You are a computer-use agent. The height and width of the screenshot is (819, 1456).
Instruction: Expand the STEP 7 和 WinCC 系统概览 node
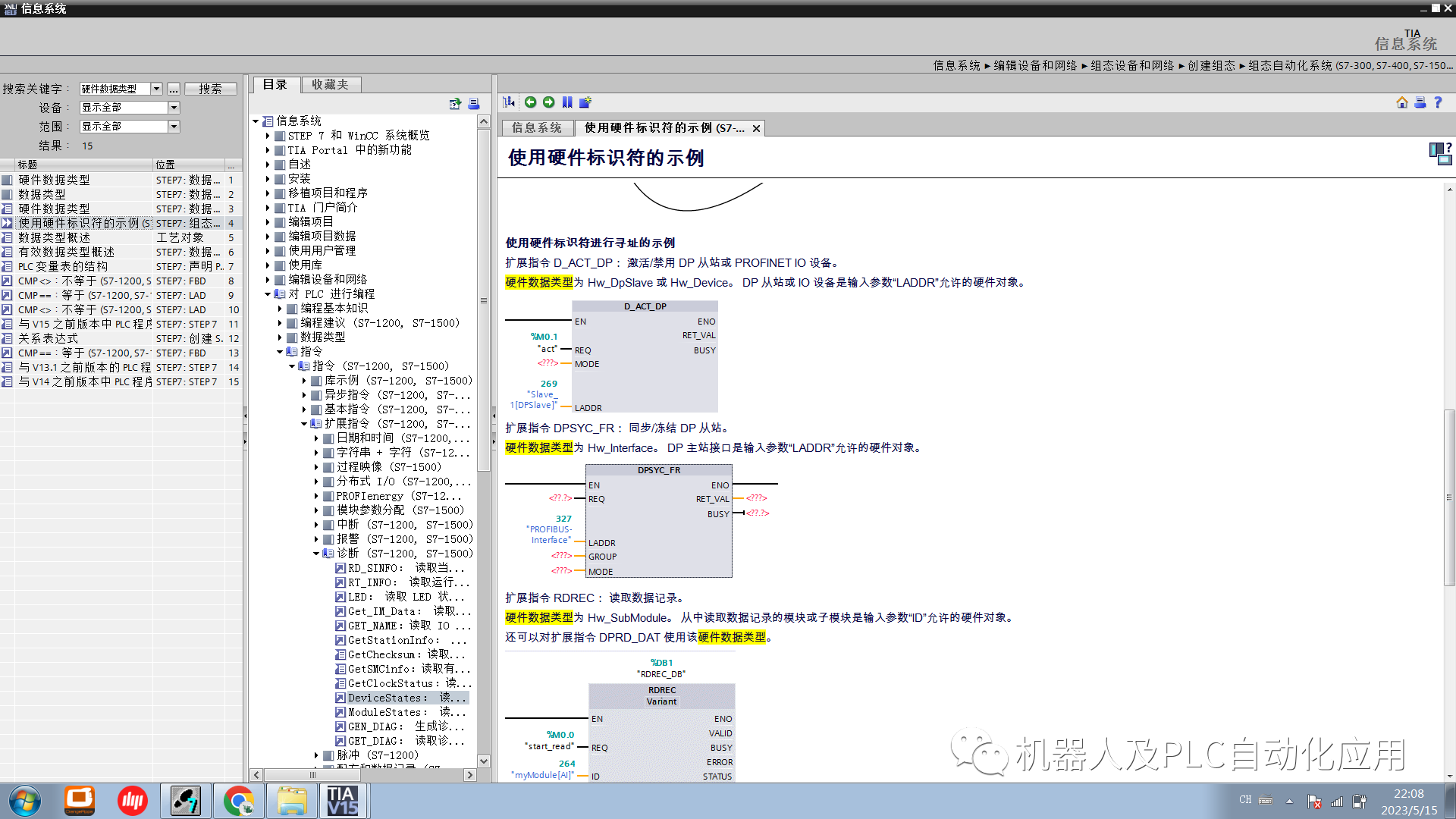tap(268, 136)
